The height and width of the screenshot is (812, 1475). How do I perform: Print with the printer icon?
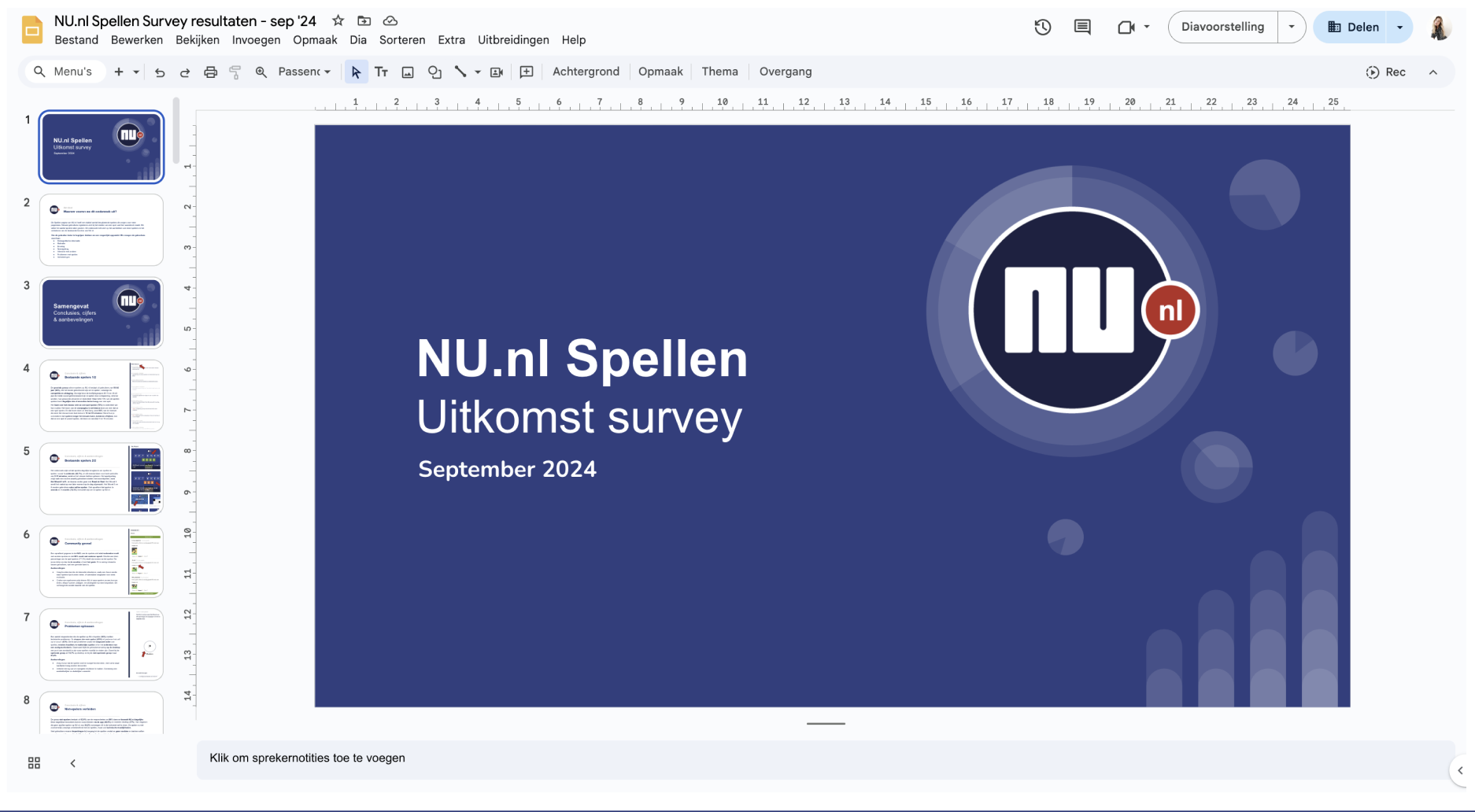coord(210,72)
